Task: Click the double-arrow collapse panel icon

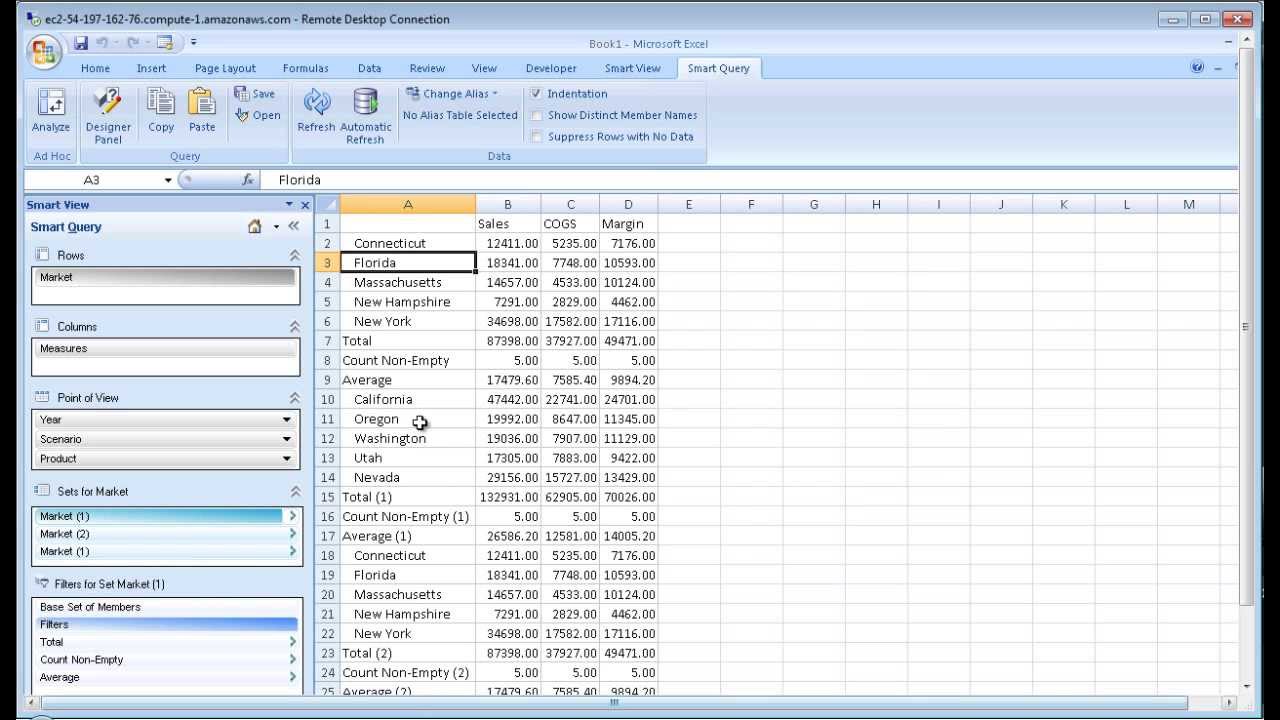Action: click(296, 227)
